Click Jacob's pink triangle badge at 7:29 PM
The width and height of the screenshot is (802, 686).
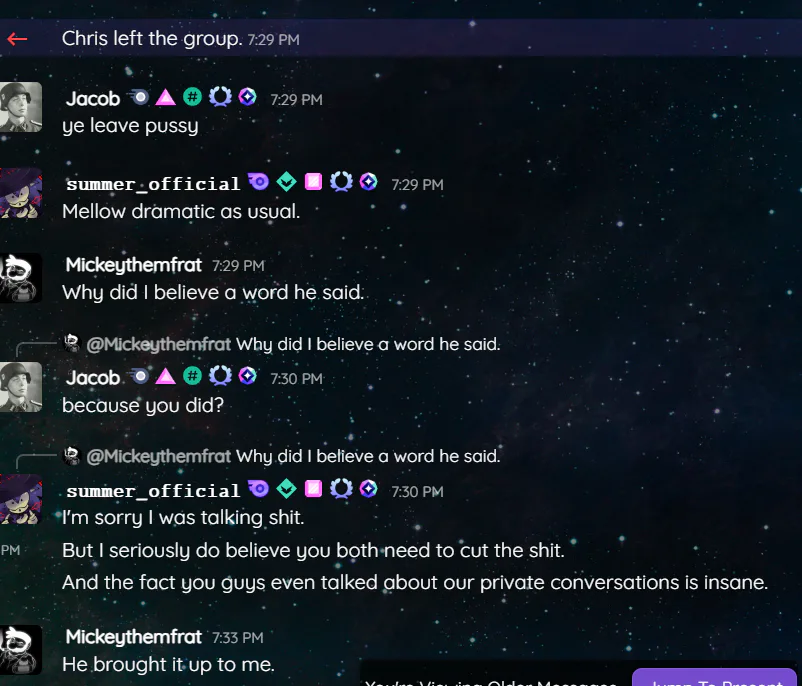coord(165,97)
